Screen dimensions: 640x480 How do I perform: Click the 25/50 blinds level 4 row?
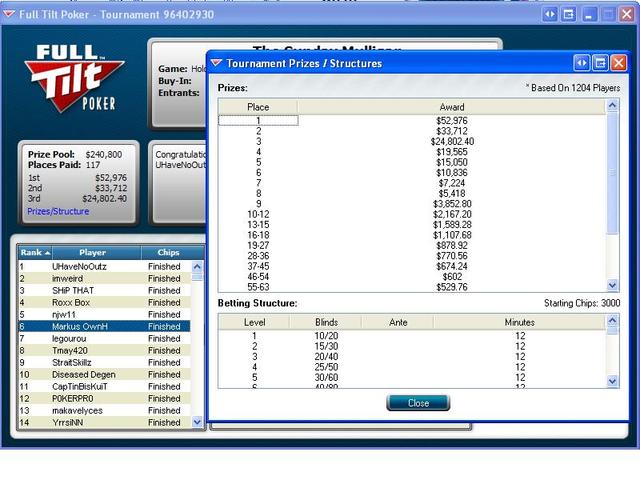coord(412,367)
